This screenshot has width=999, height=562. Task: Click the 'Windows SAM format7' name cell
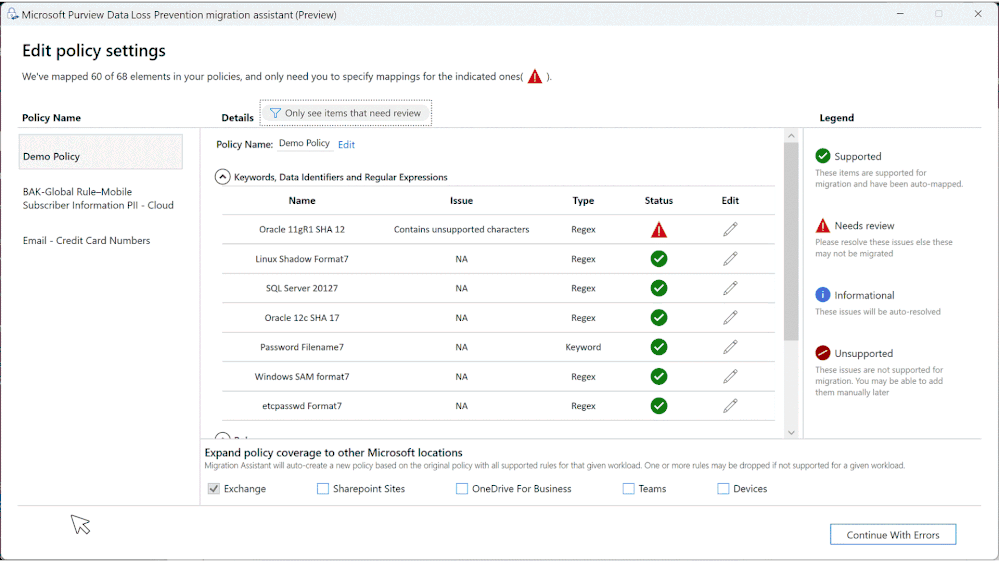click(x=302, y=377)
